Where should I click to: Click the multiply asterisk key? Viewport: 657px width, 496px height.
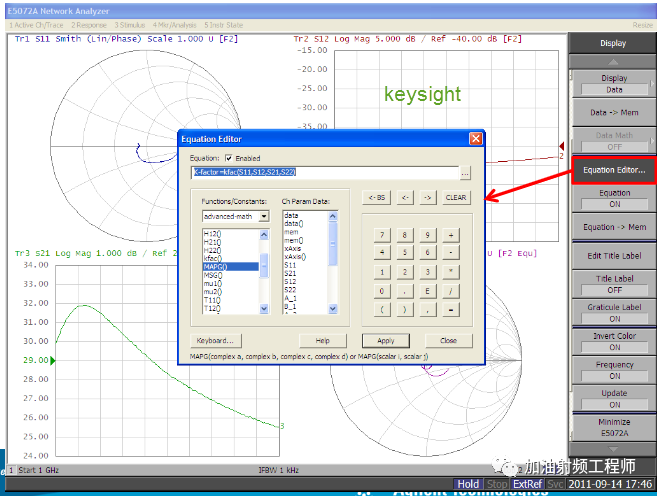pyautogui.click(x=450, y=272)
